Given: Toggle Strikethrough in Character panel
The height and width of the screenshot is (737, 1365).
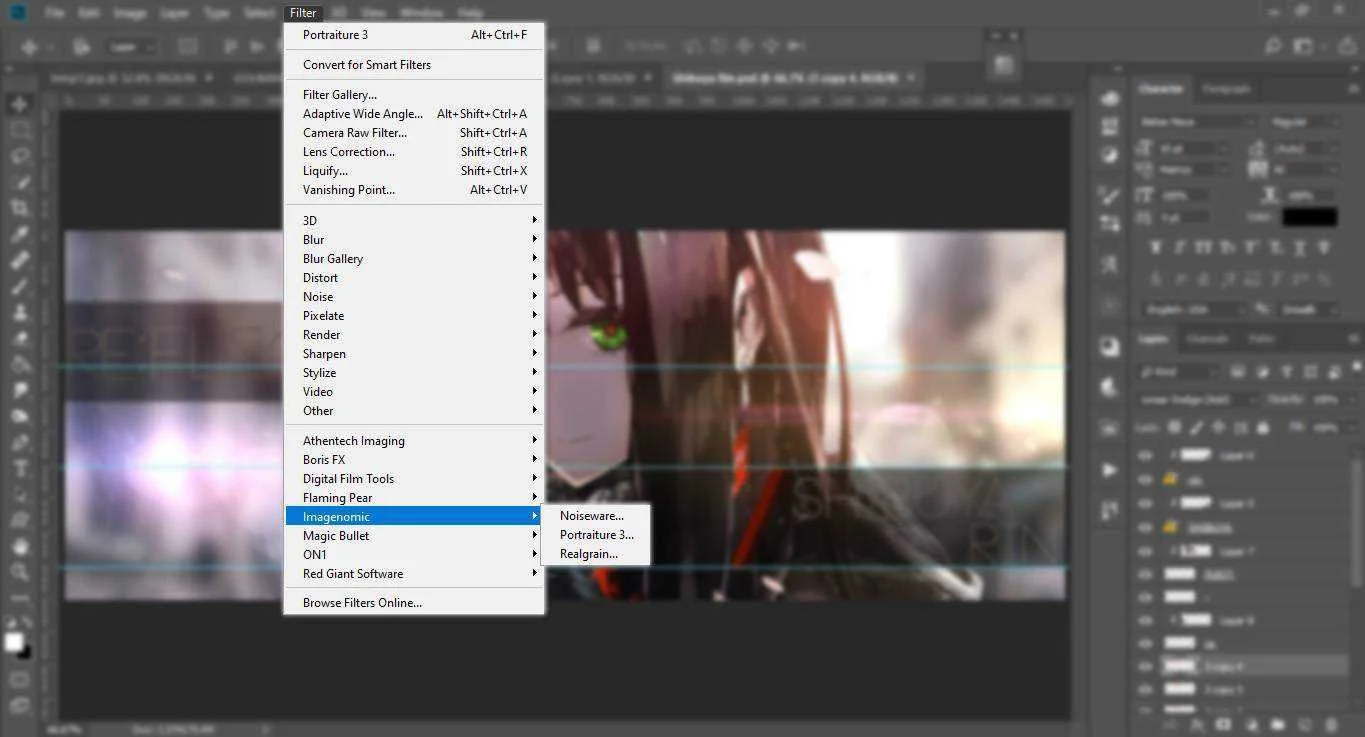Looking at the screenshot, I should coord(1324,247).
